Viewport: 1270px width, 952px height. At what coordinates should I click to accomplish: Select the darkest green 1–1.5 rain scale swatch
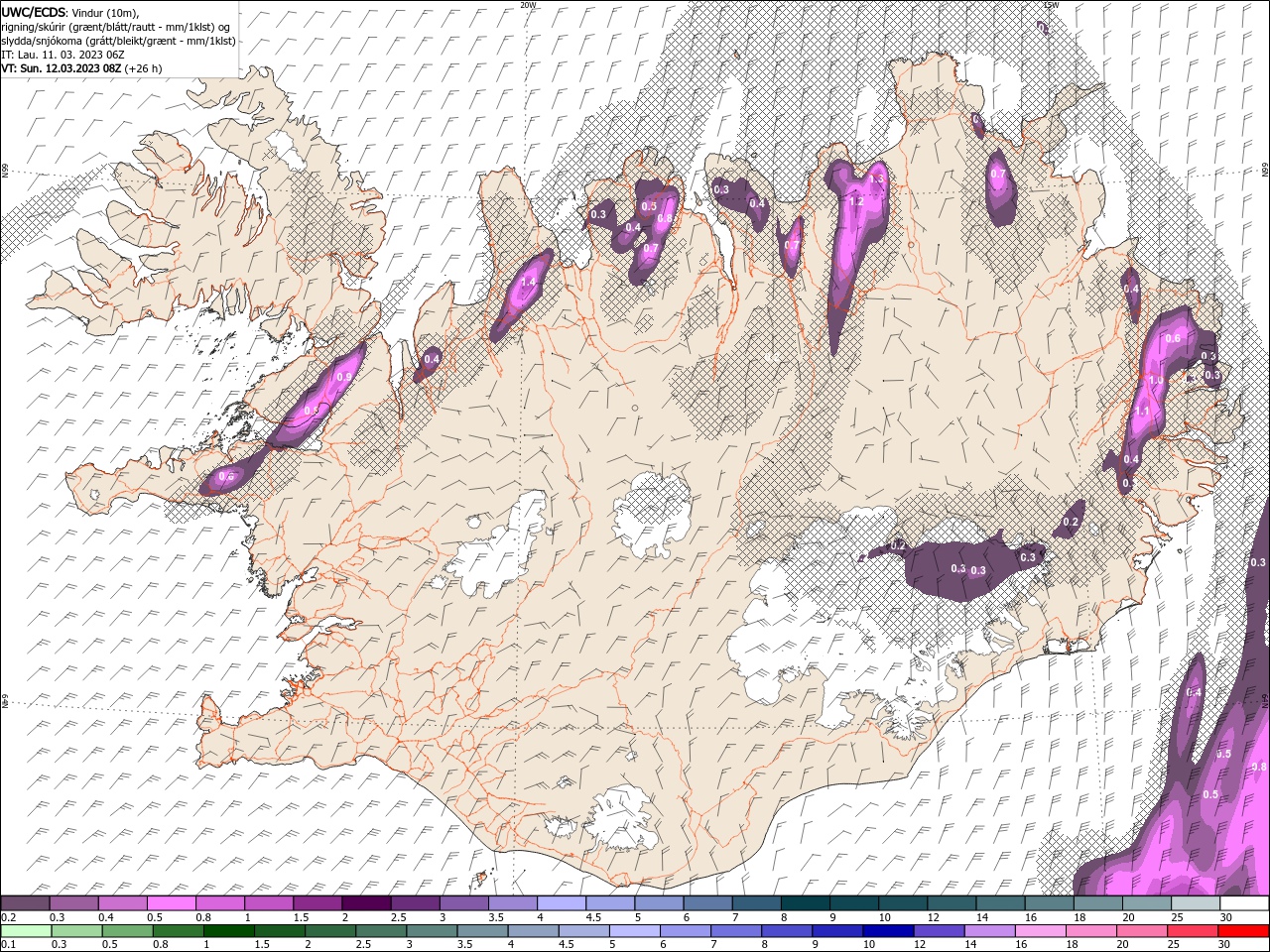pos(228,931)
